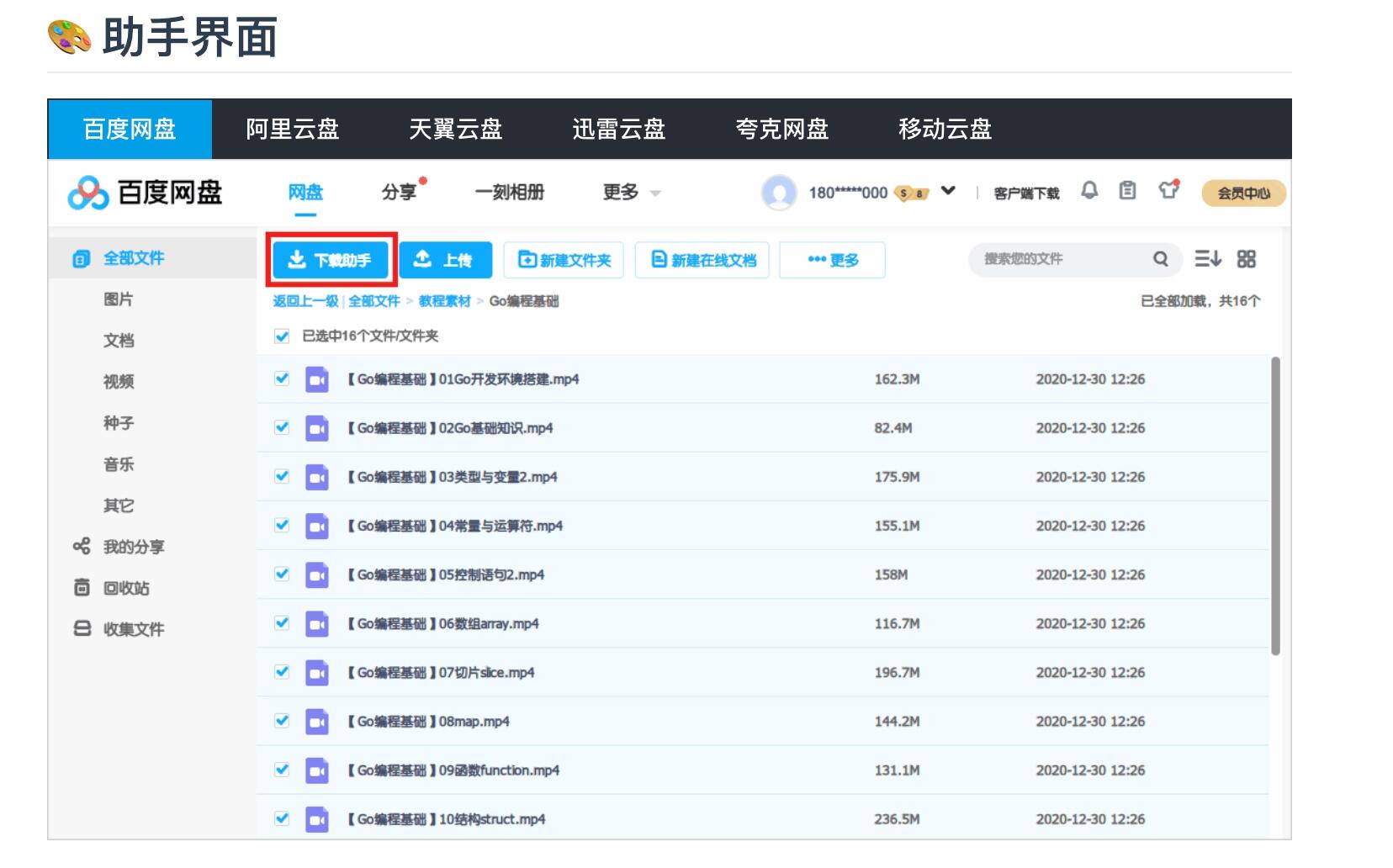
Task: Switch to the 阿里云盘 tab
Action: coord(293,129)
